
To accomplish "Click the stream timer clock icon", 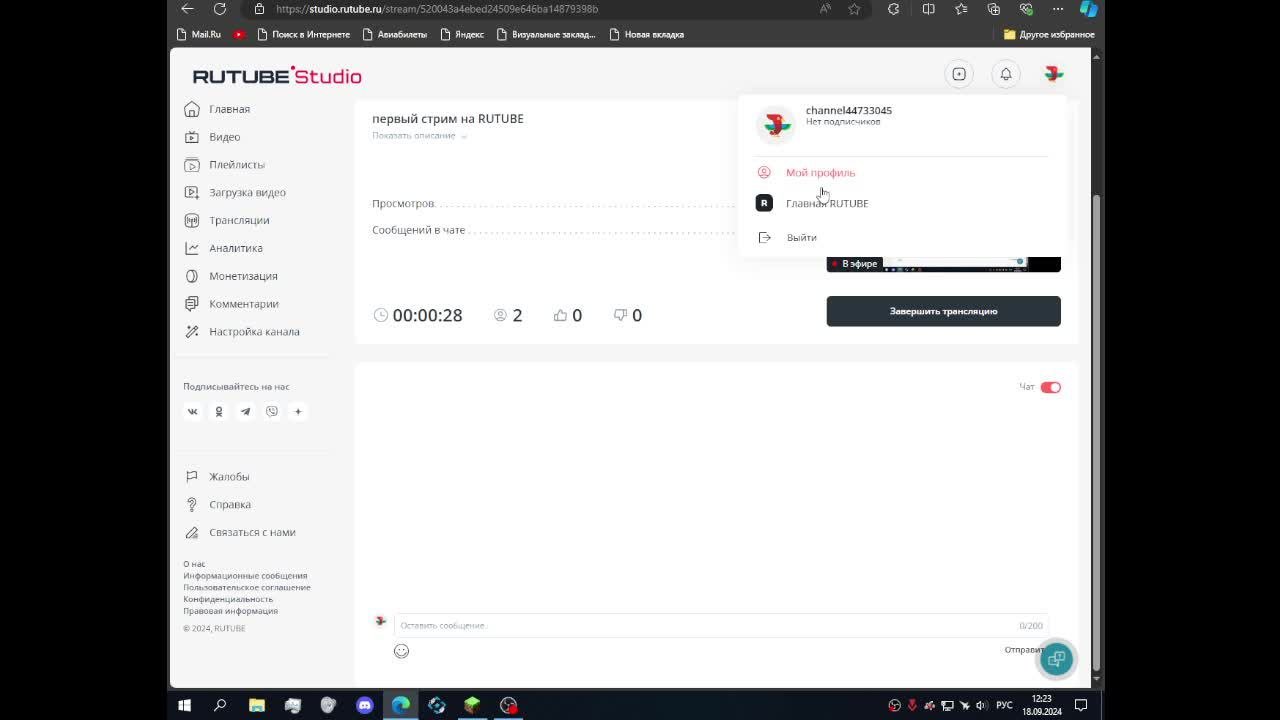I will (x=380, y=315).
